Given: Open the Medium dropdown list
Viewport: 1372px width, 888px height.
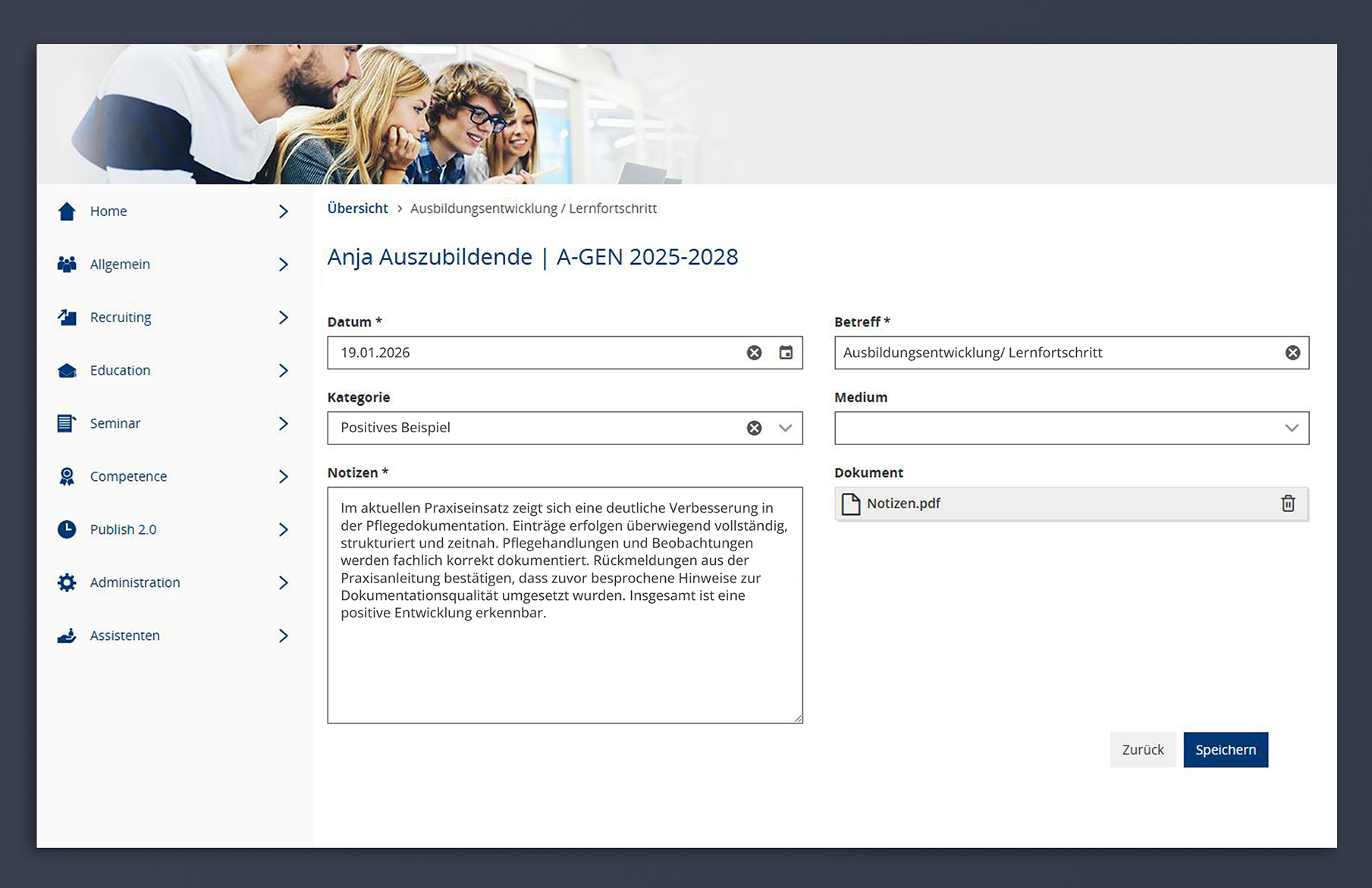Looking at the screenshot, I should pos(1291,428).
